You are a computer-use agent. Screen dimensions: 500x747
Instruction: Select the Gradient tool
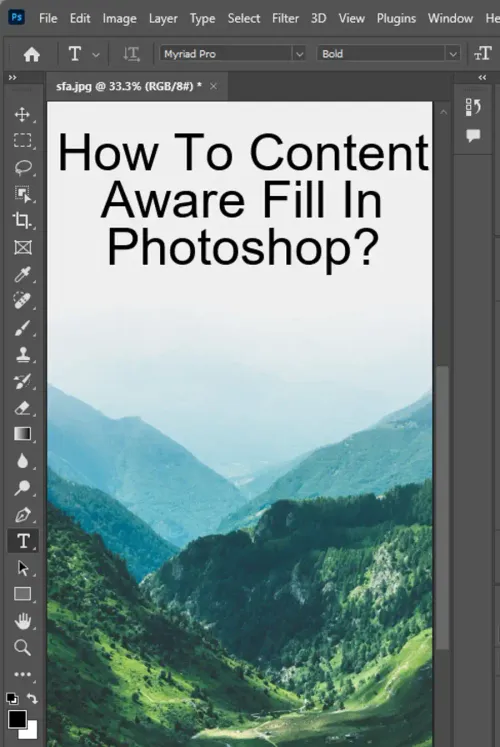click(x=22, y=434)
